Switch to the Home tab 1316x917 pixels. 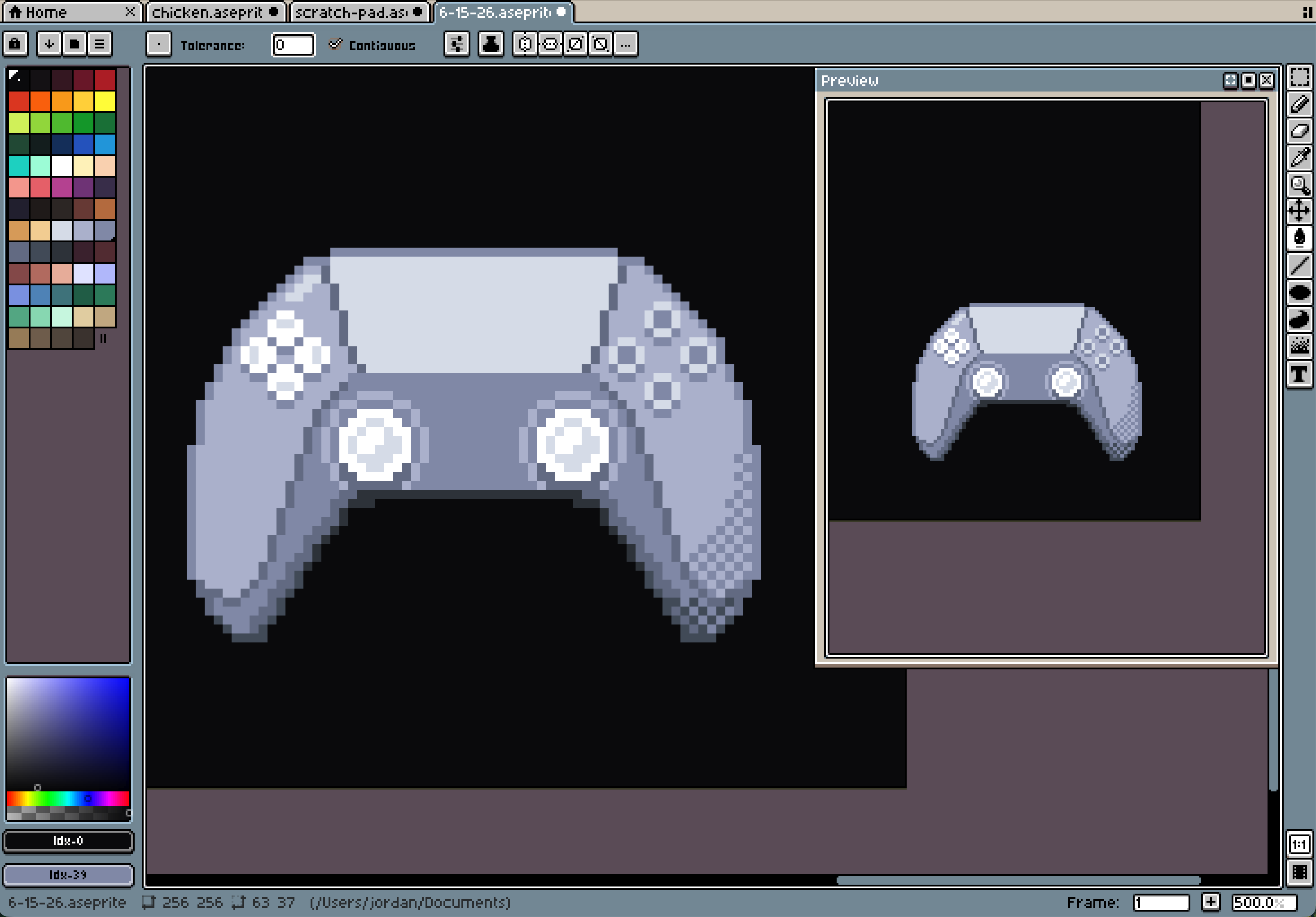tap(72, 12)
